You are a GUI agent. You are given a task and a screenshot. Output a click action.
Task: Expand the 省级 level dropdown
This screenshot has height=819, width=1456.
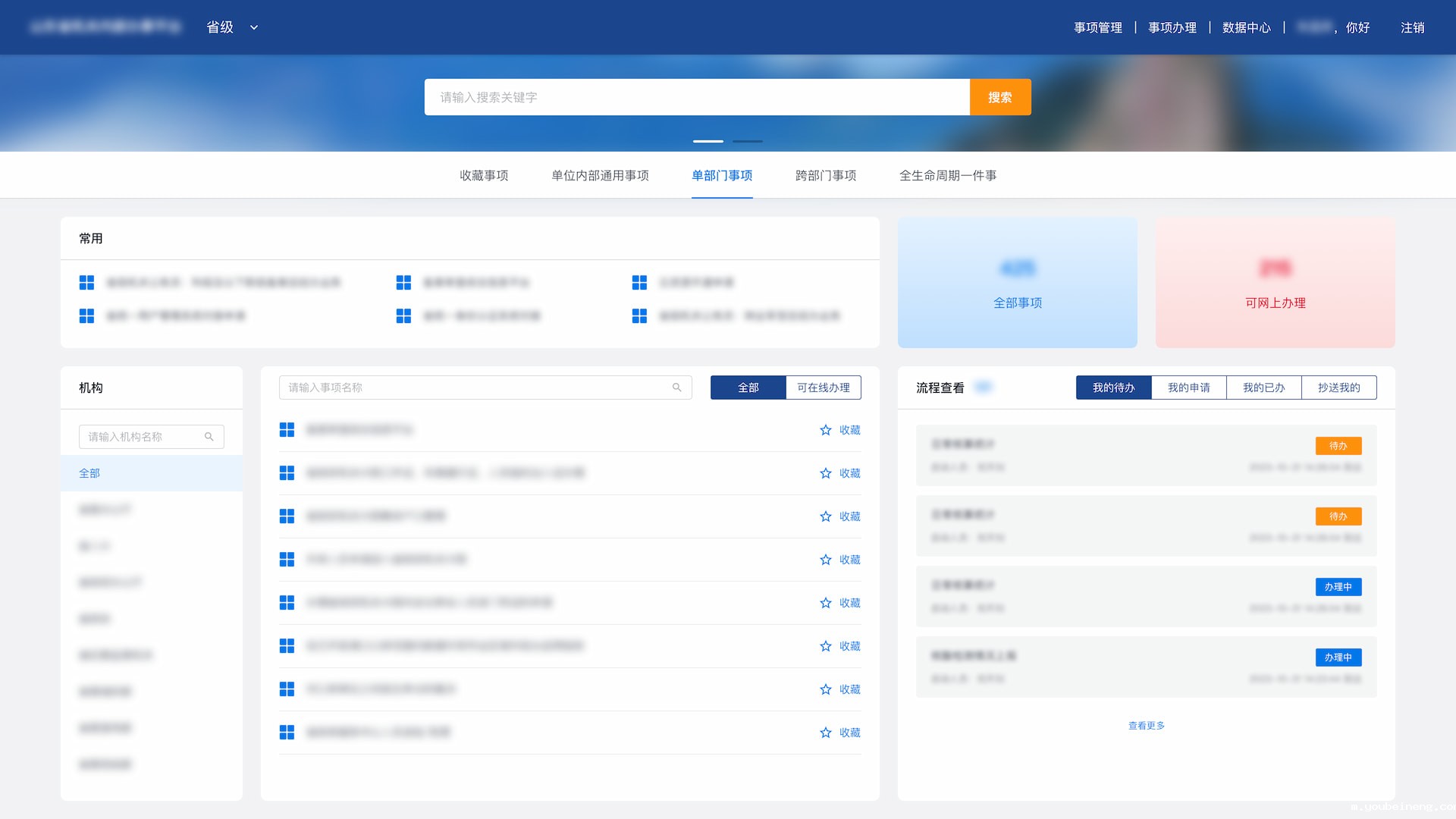220,27
